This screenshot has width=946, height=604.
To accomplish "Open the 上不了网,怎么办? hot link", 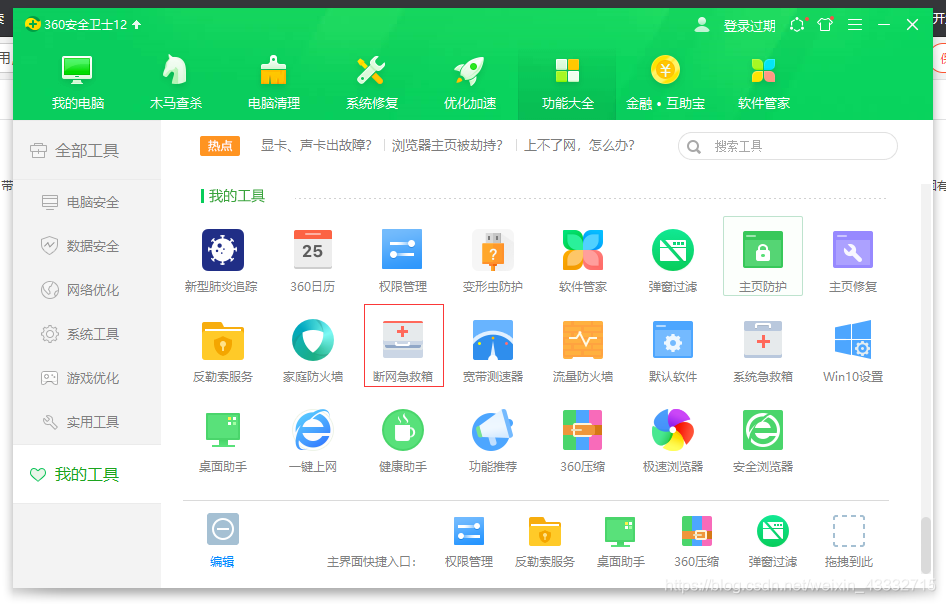I will coord(579,145).
